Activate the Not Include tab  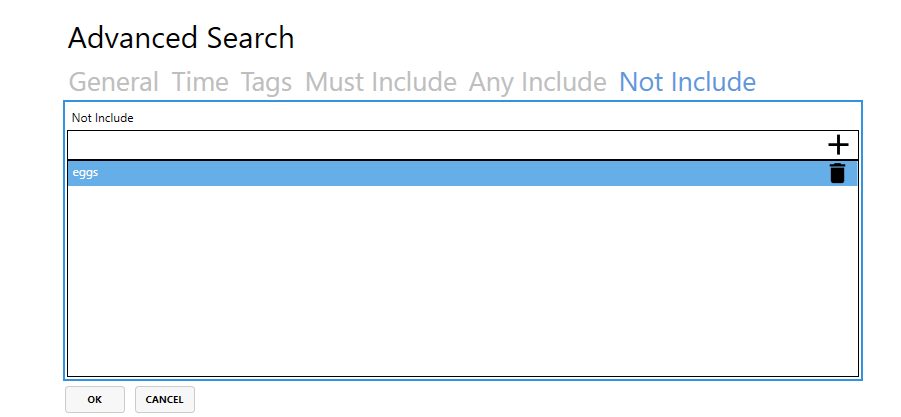coord(687,82)
